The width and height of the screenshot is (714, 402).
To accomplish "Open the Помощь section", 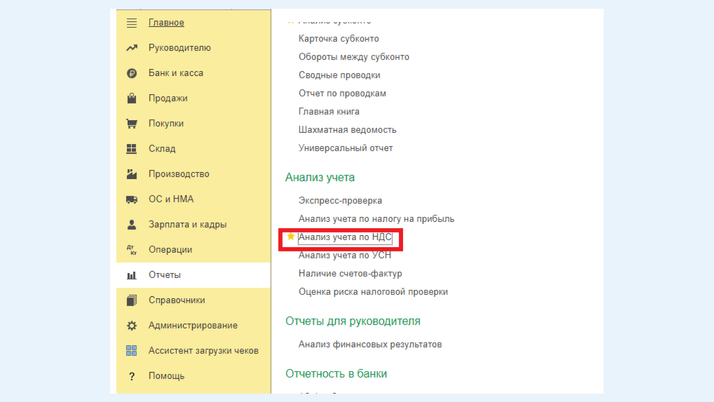I will [x=166, y=376].
